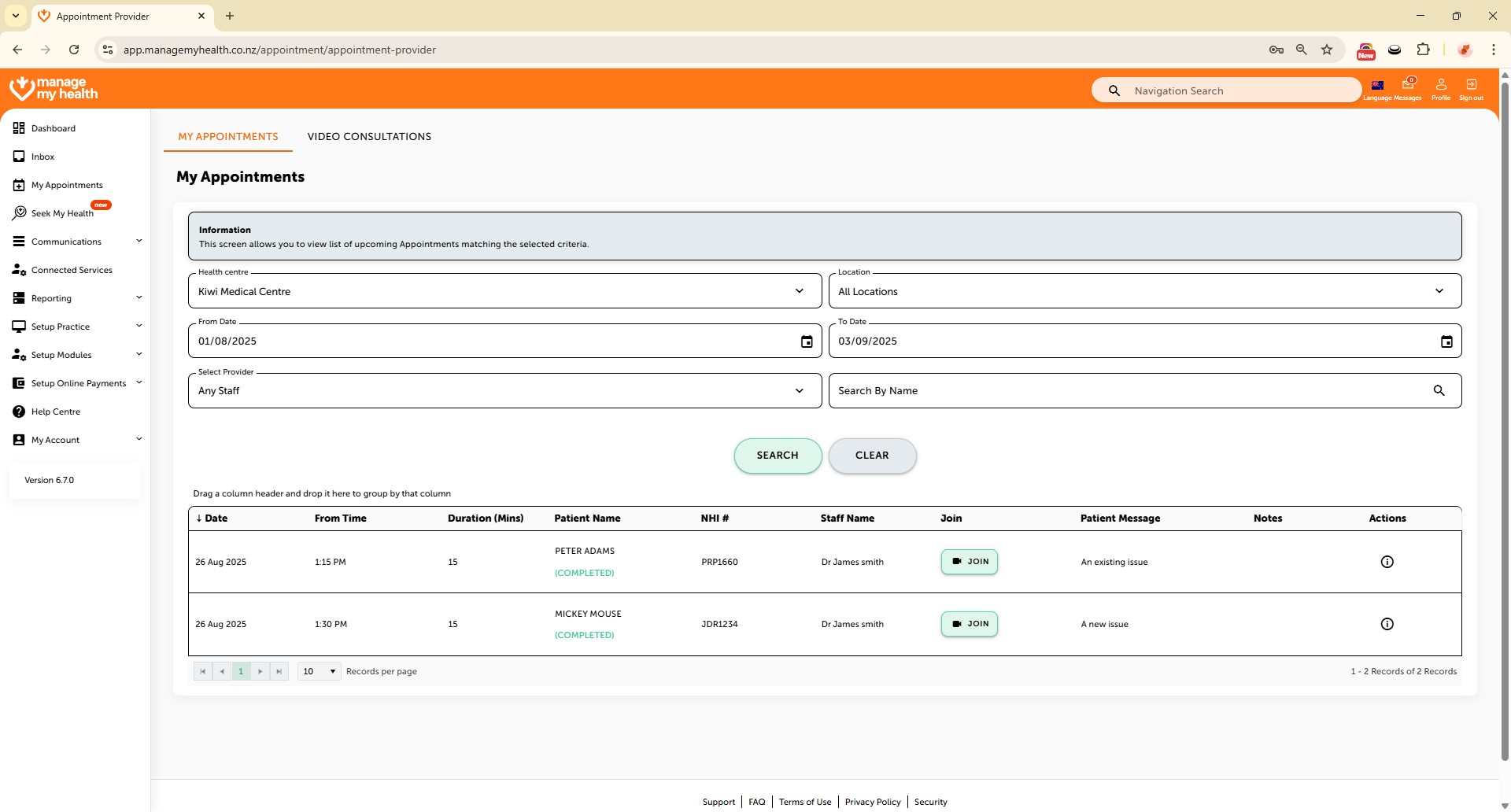Open the Location dropdown
1511x812 pixels.
pos(1439,291)
